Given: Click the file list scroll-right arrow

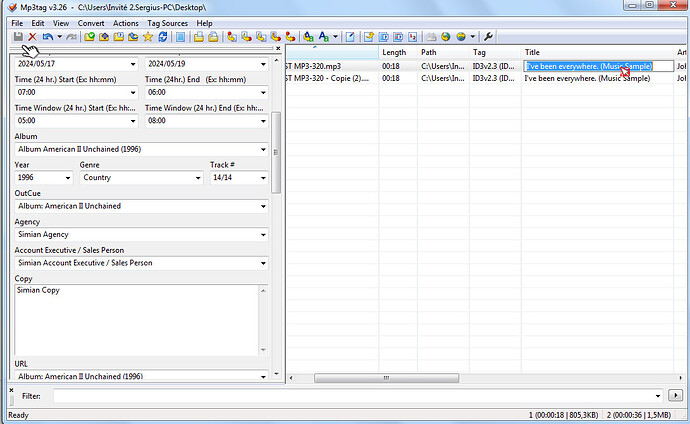Looking at the screenshot, I should [x=680, y=378].
